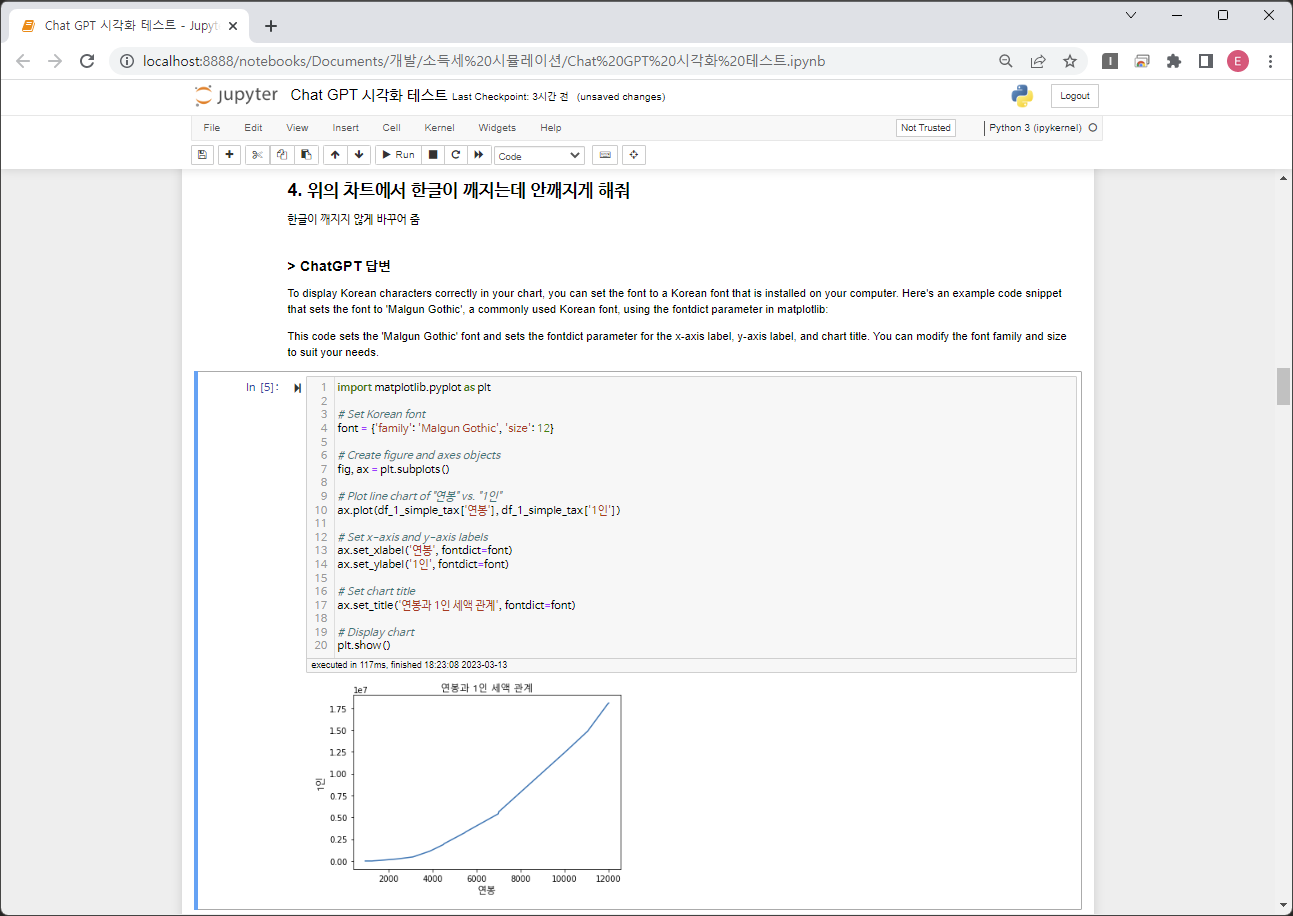Open command palette keyboard icon
The image size is (1293, 916).
pos(604,155)
